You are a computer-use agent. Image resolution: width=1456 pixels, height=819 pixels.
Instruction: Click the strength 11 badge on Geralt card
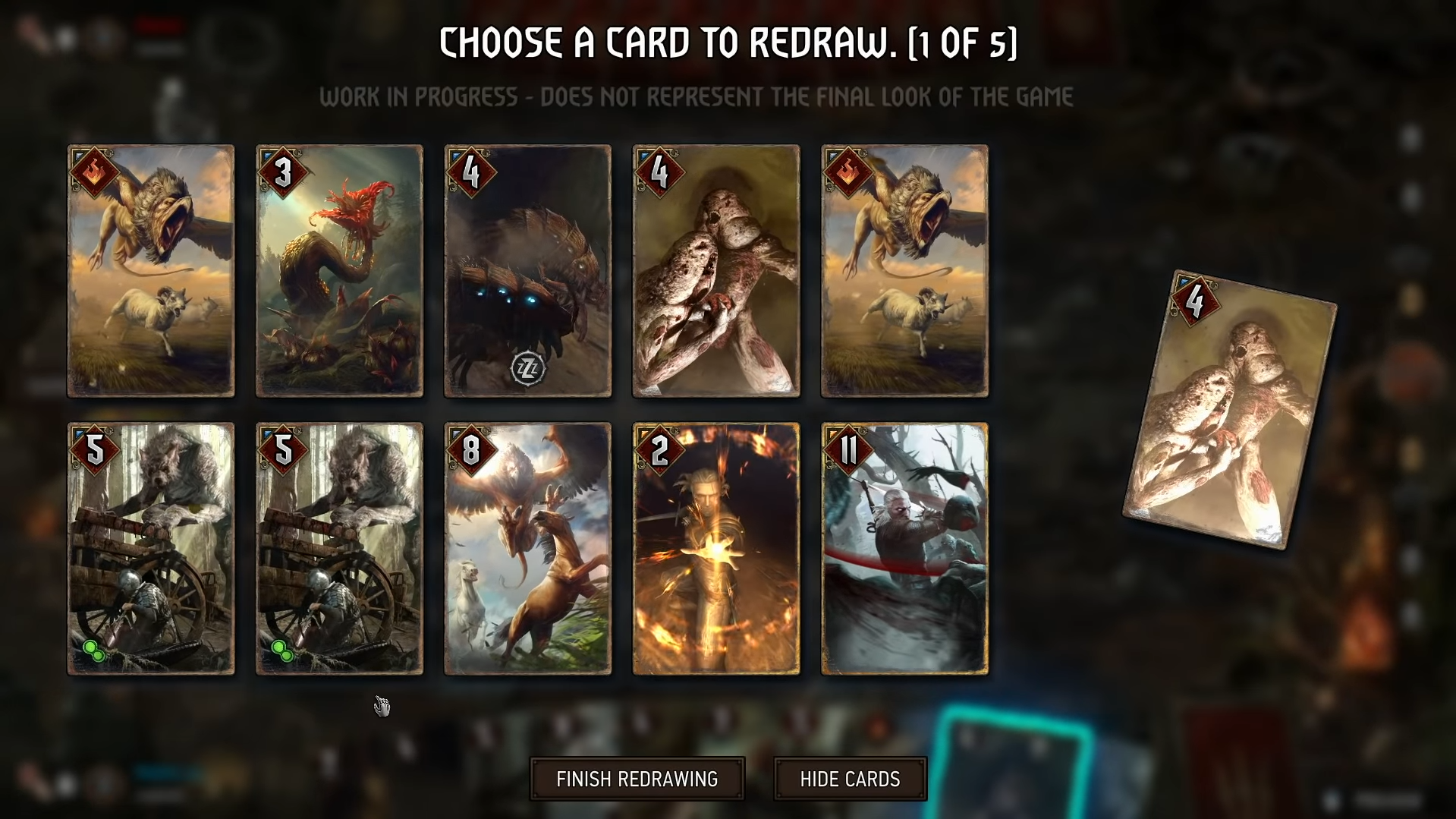pyautogui.click(x=847, y=451)
